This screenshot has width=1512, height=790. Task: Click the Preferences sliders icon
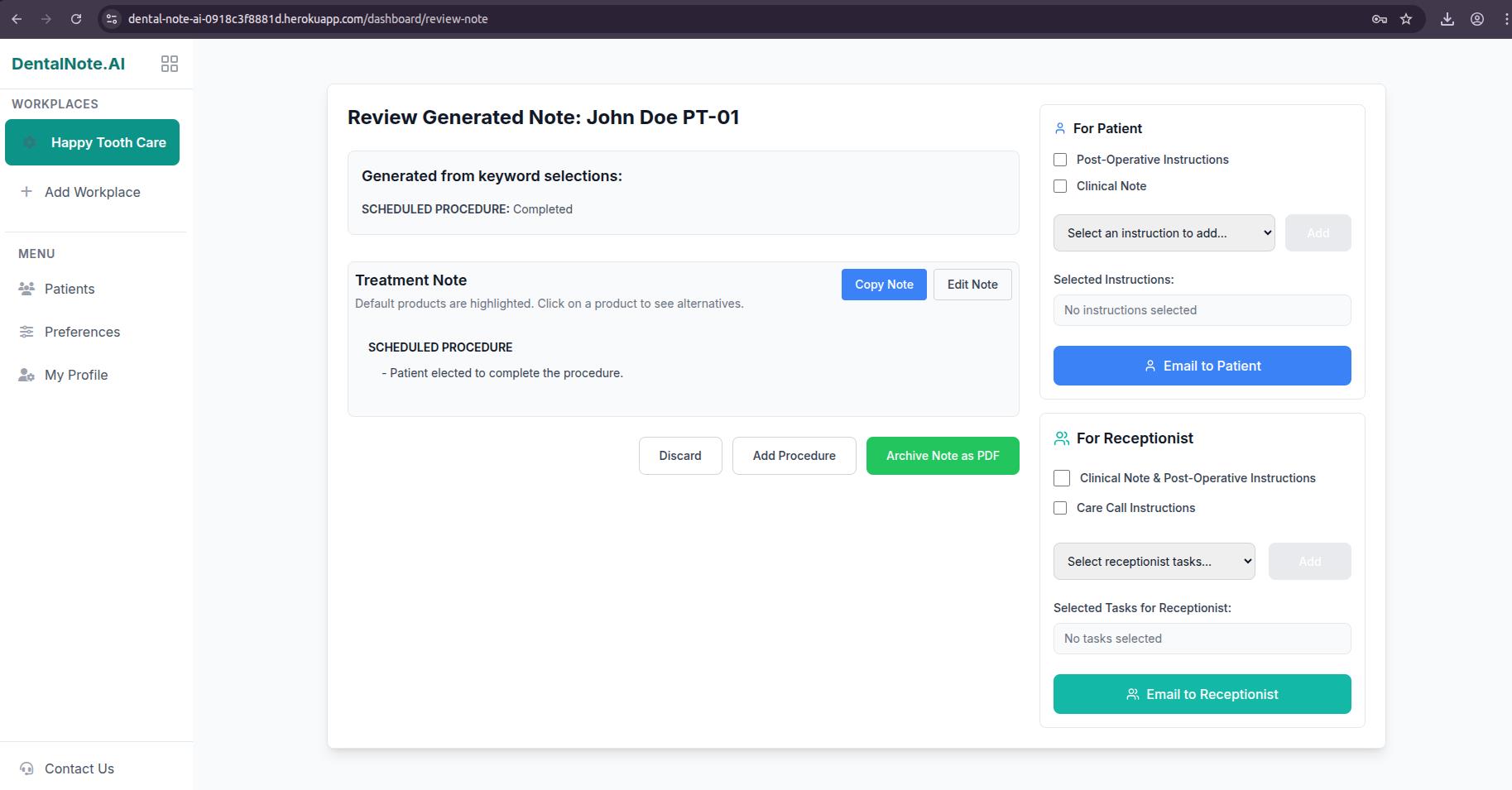[x=25, y=331]
